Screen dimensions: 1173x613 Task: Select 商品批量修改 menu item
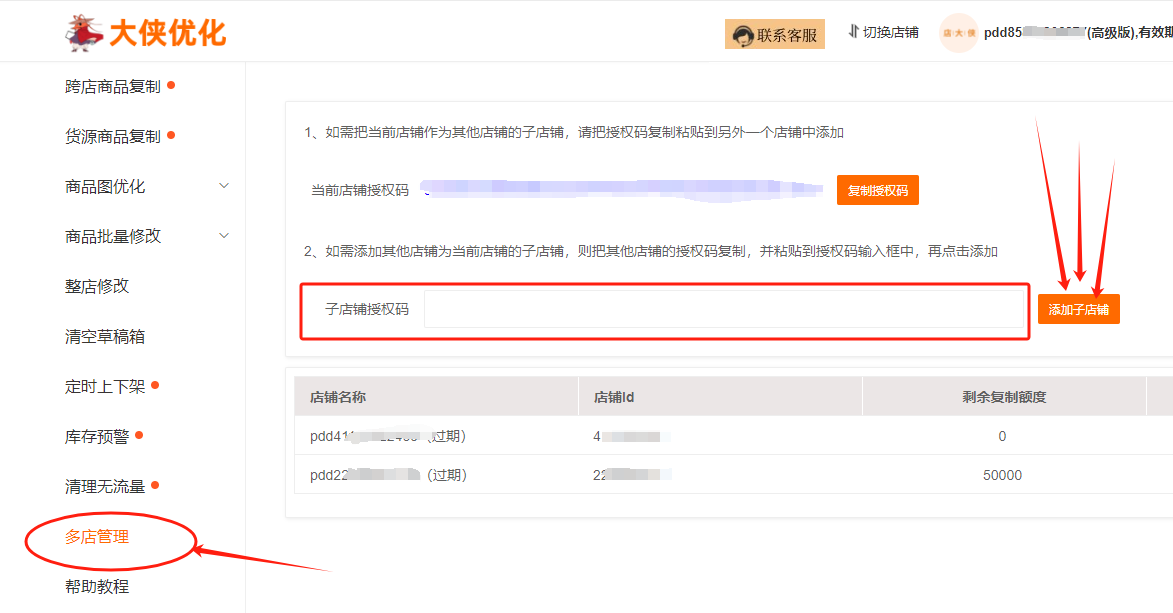[113, 237]
